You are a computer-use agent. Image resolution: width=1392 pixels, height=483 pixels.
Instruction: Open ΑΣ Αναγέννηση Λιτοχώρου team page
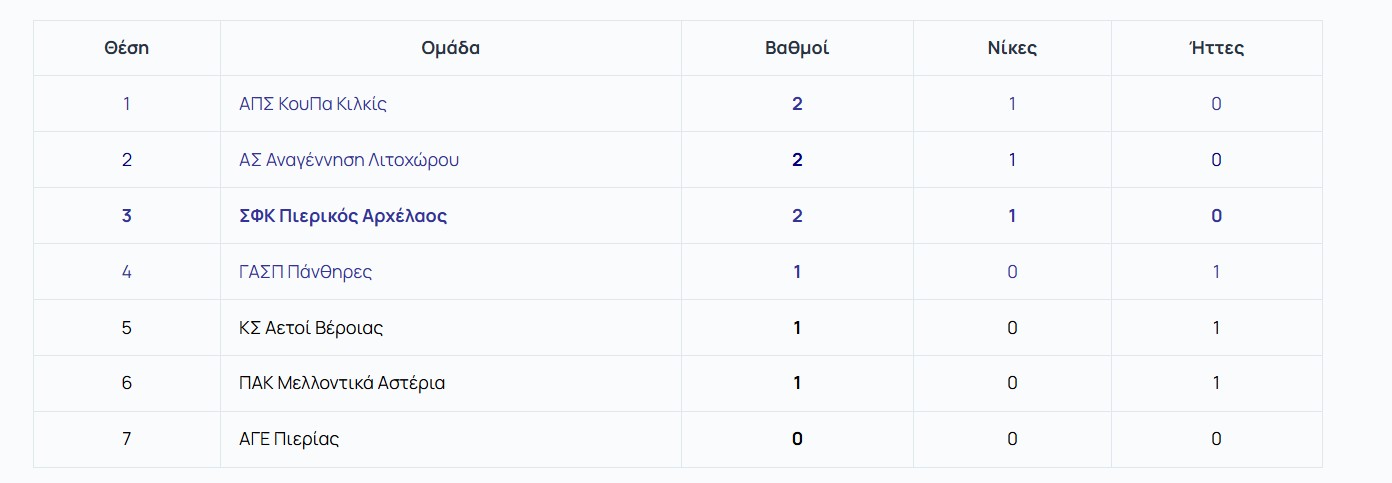click(349, 160)
